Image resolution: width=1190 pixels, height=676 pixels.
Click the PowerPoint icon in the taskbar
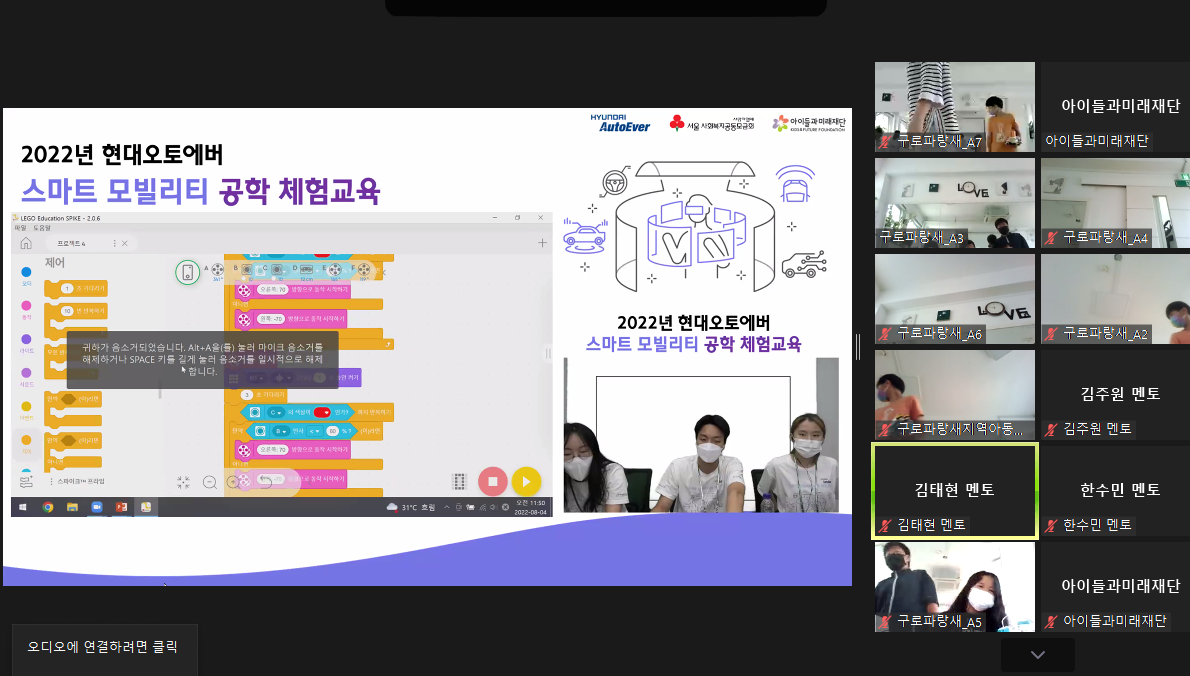121,507
